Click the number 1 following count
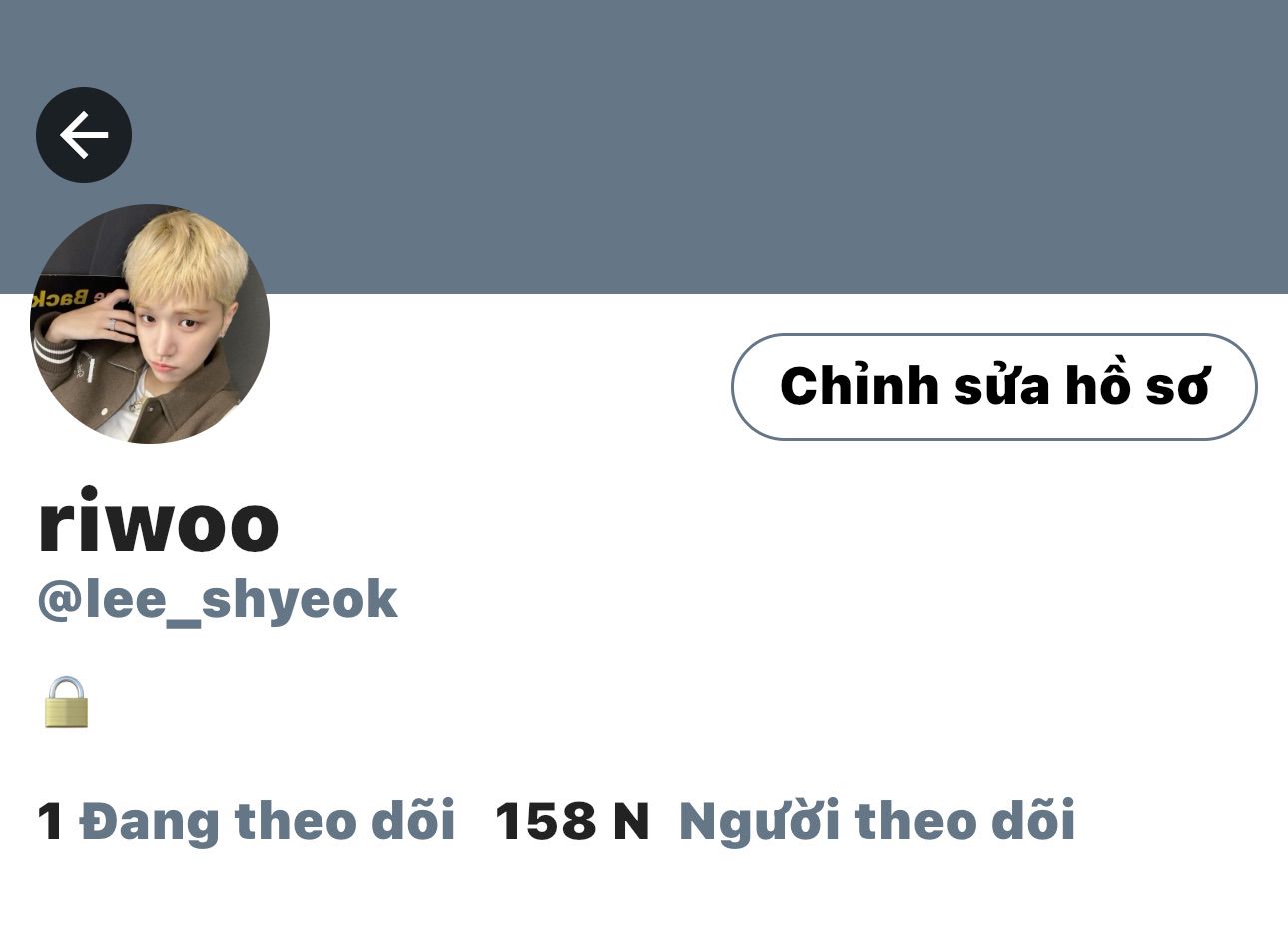This screenshot has width=1288, height=952. [x=51, y=822]
